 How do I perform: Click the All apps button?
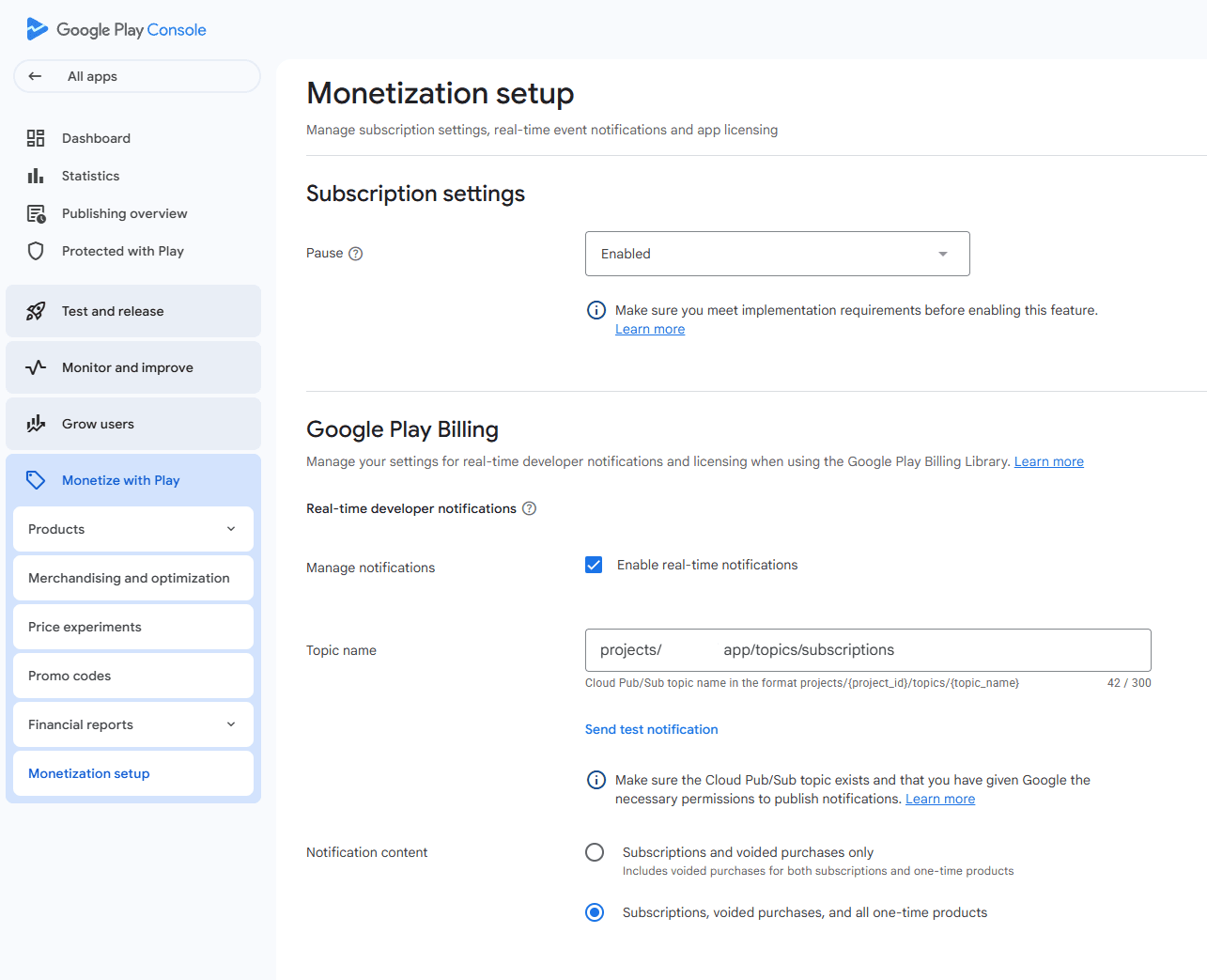[137, 76]
